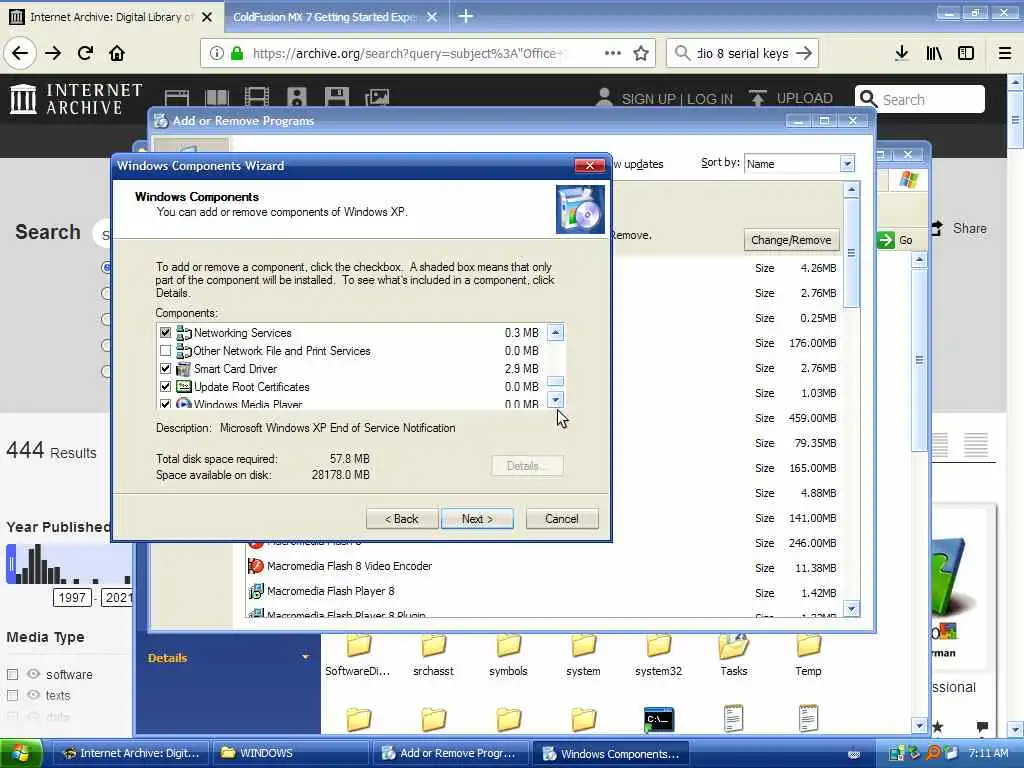Viewport: 1024px width, 768px height.
Task: Open the browser hamburger menu
Action: (x=1004, y=54)
